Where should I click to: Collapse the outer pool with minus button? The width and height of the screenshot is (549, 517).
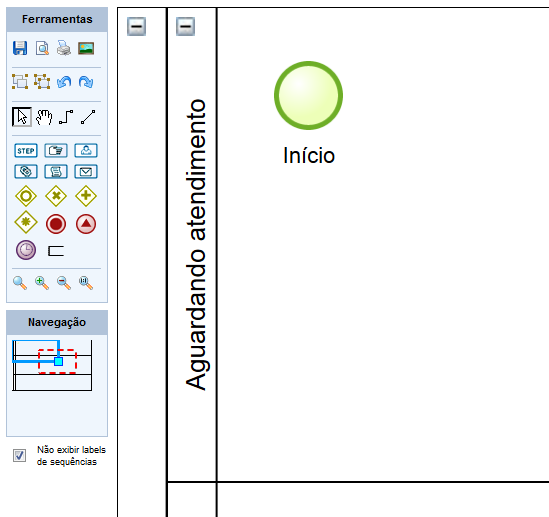tap(136, 26)
